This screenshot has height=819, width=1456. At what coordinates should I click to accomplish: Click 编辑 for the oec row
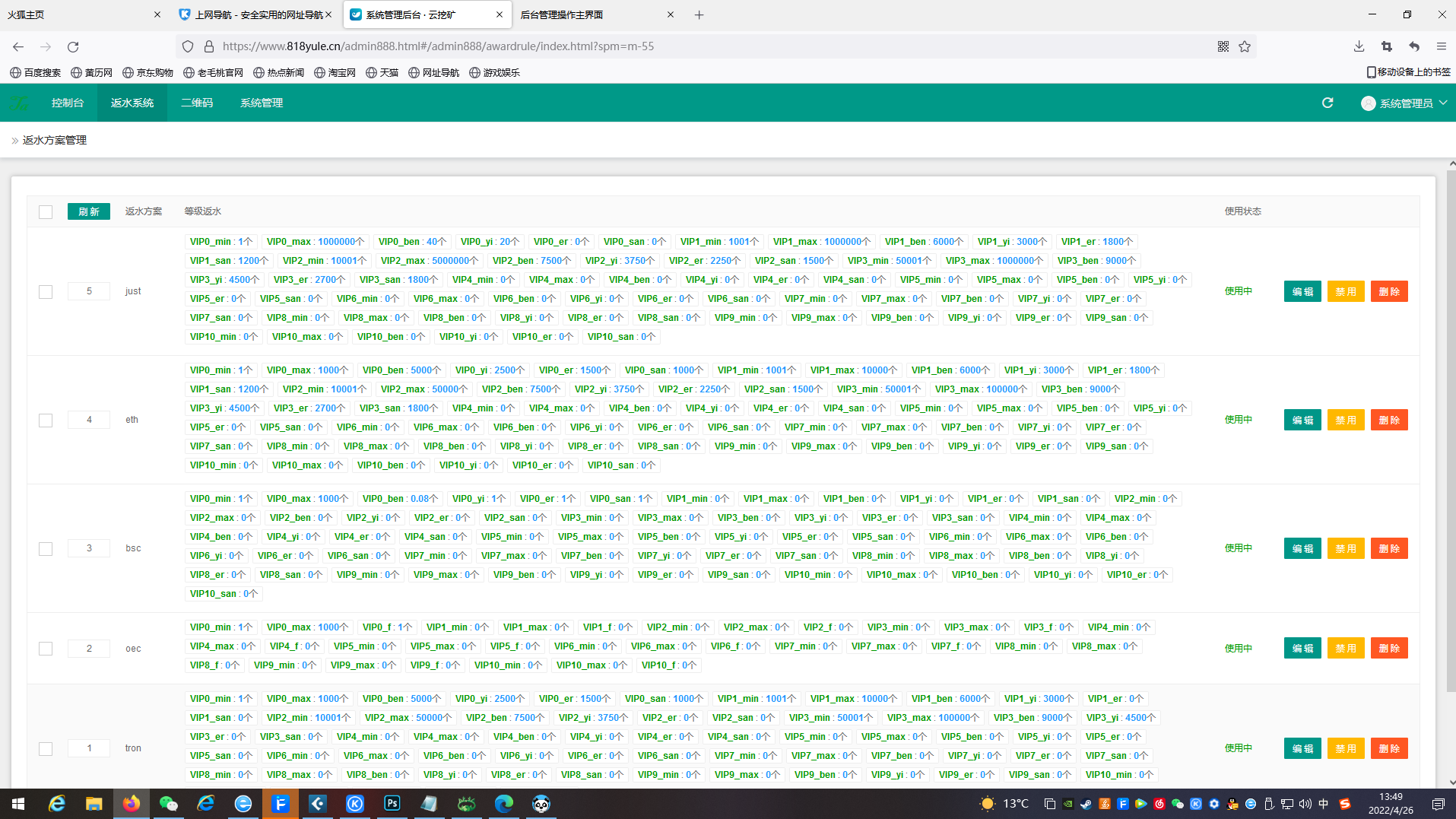[1302, 648]
